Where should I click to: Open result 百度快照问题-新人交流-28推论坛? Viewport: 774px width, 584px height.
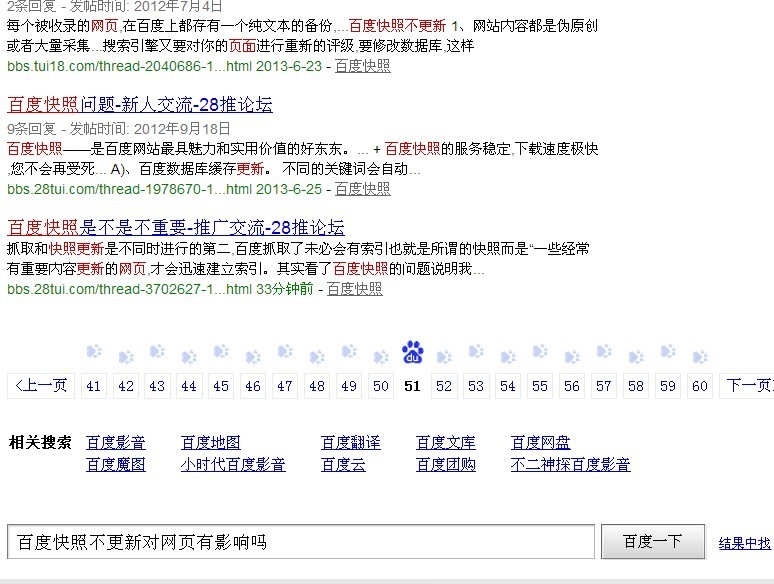pyautogui.click(x=140, y=105)
